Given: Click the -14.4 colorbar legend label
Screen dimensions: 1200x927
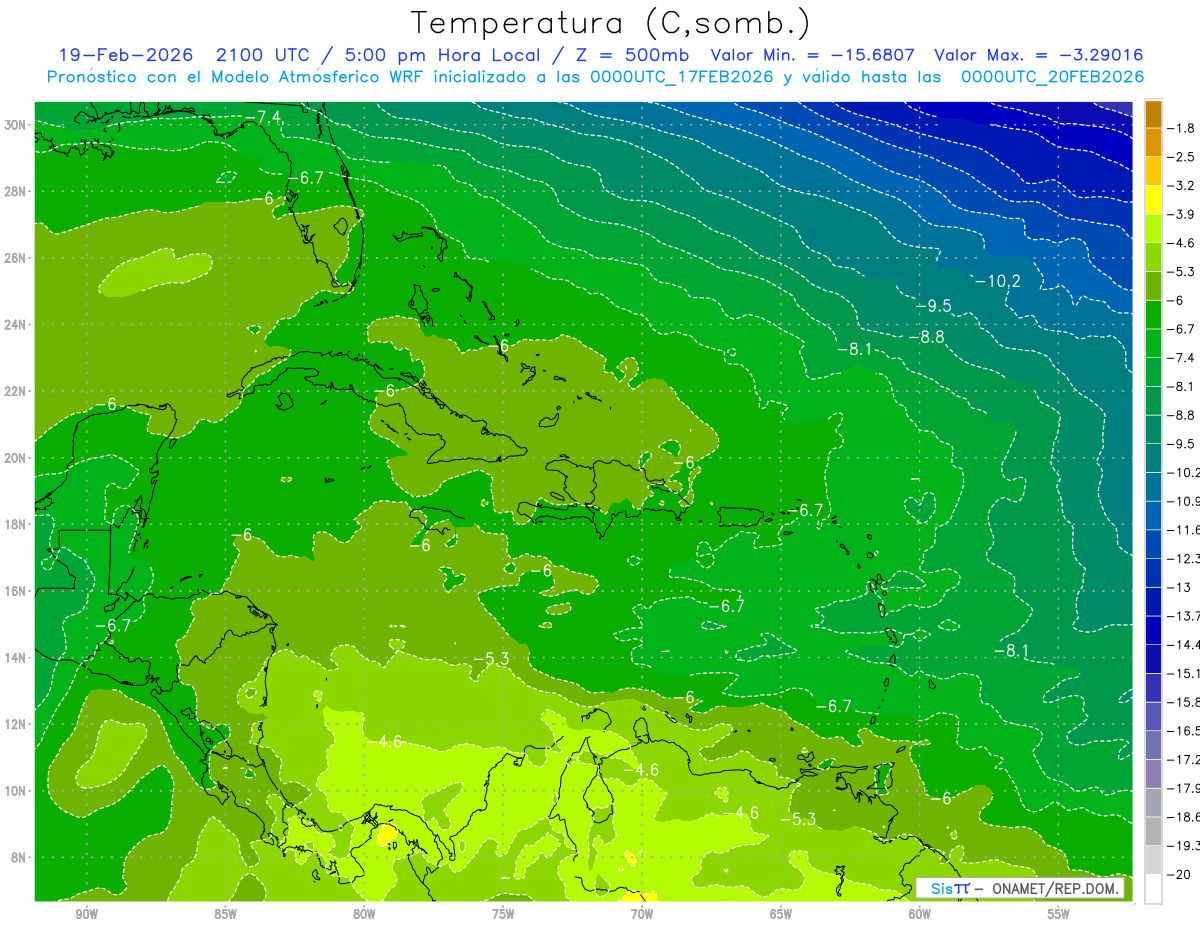Looking at the screenshot, I should (1182, 644).
